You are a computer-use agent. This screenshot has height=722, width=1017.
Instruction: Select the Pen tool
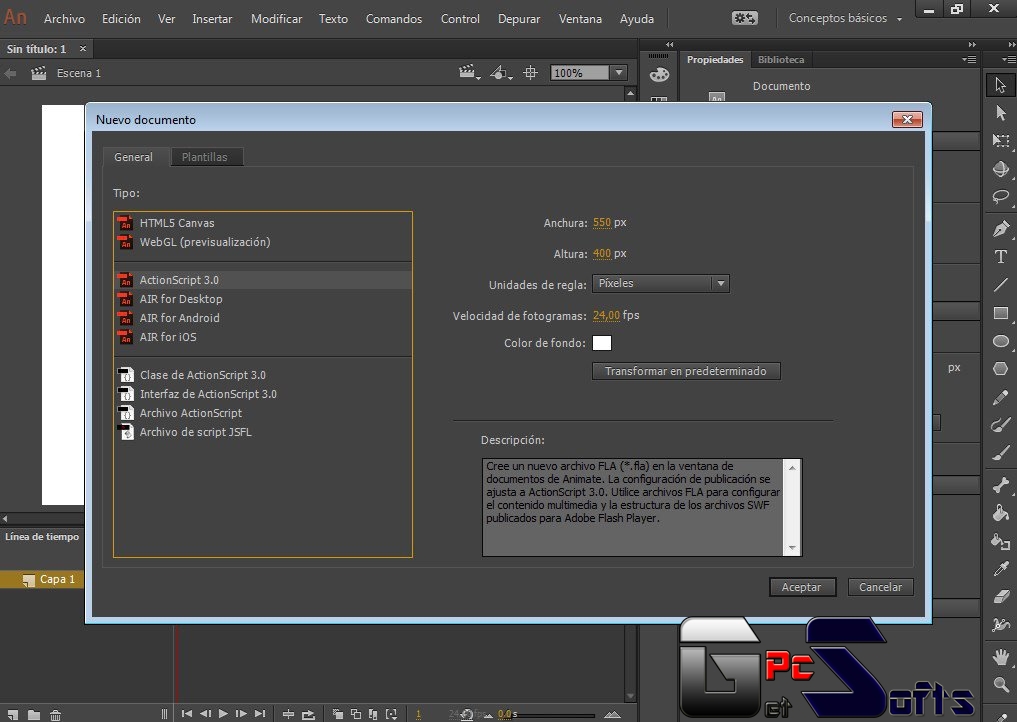pos(1000,228)
